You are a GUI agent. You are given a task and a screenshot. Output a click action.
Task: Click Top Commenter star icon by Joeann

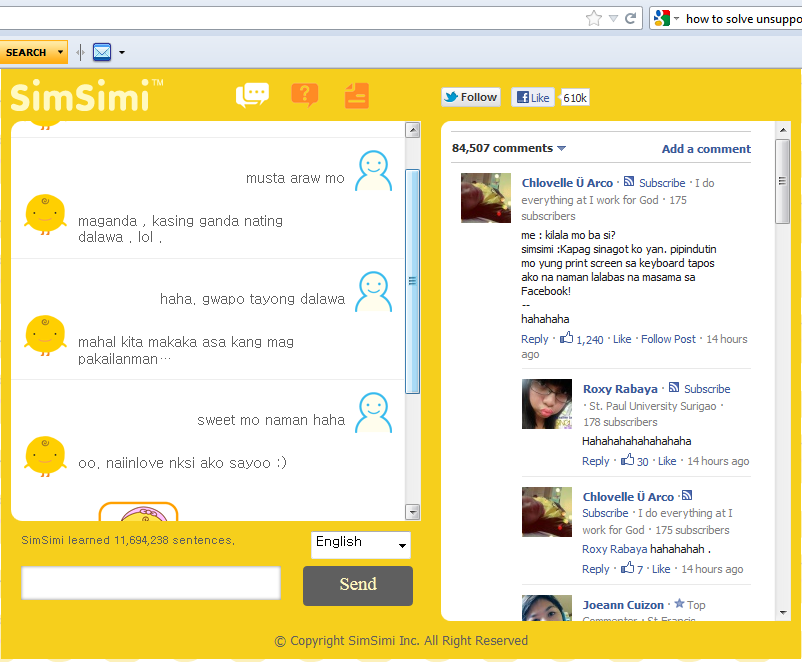coord(679,603)
